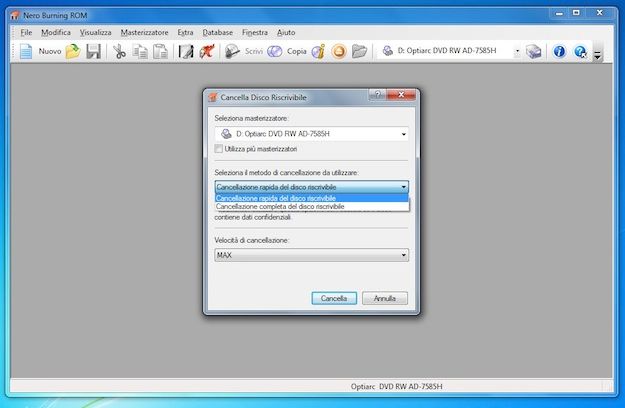The image size is (625, 408).
Task: Open the Seleziona masterizzatore dropdown in dialog
Action: 403,134
